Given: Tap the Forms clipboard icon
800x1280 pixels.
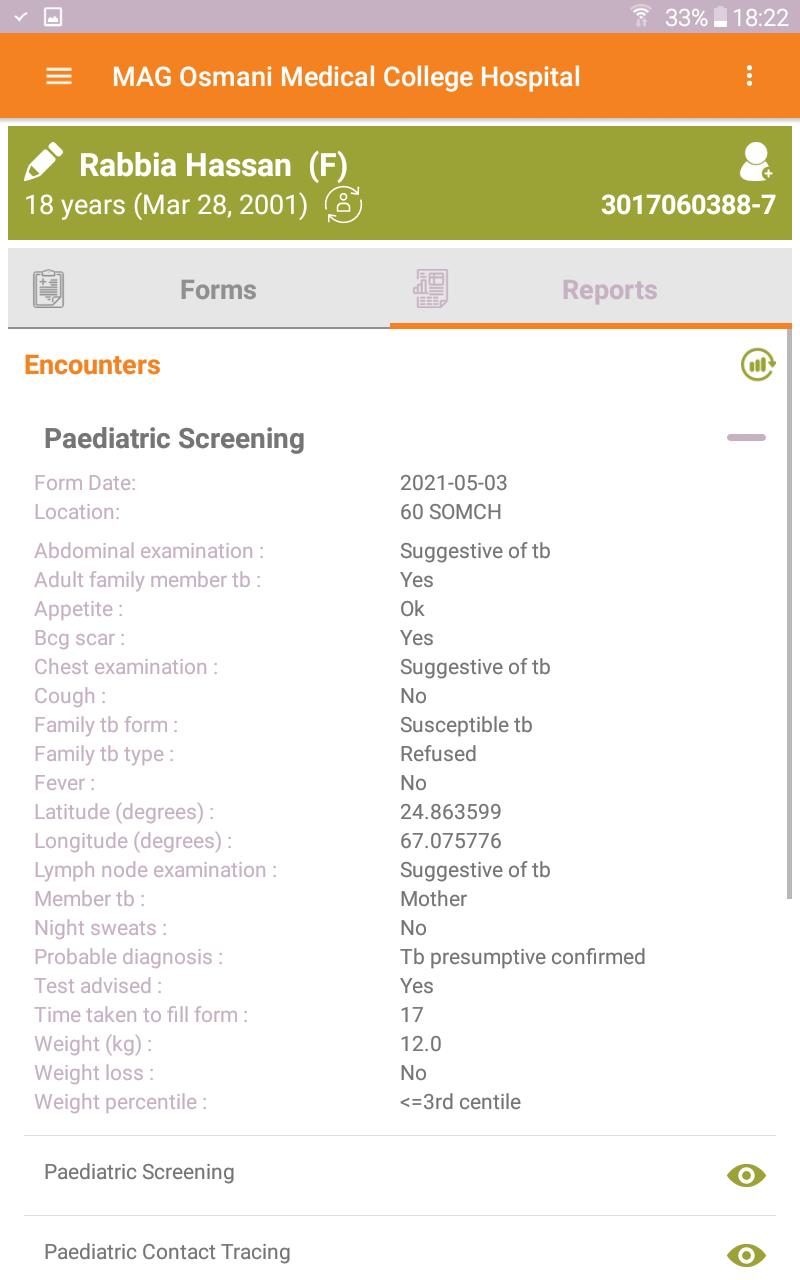Looking at the screenshot, I should click(x=48, y=290).
